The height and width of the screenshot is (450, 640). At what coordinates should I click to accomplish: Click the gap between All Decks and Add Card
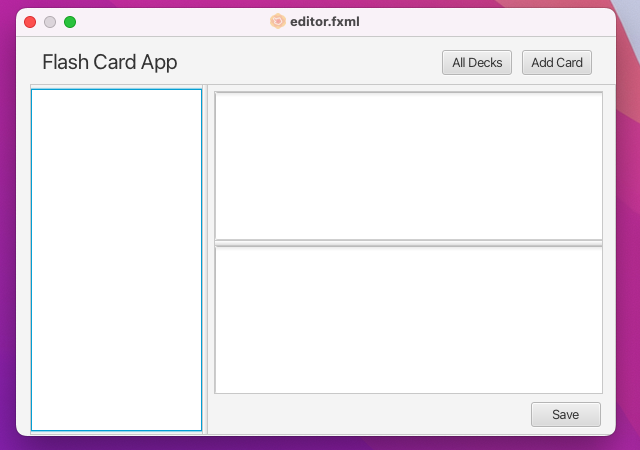point(517,62)
